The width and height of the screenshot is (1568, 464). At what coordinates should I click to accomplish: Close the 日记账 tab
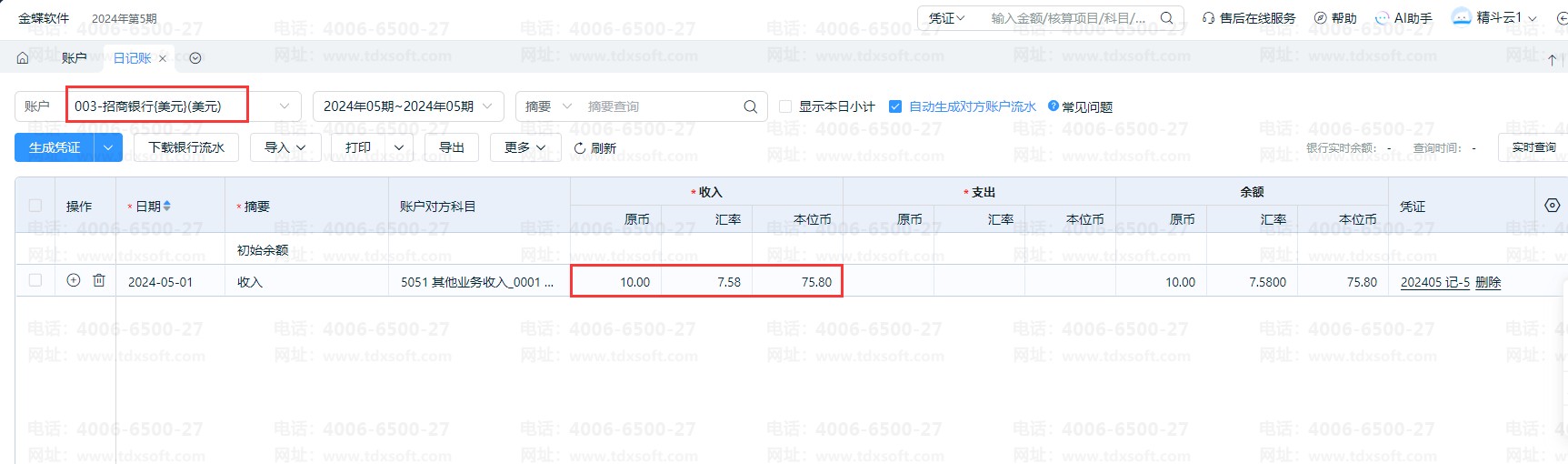(163, 58)
